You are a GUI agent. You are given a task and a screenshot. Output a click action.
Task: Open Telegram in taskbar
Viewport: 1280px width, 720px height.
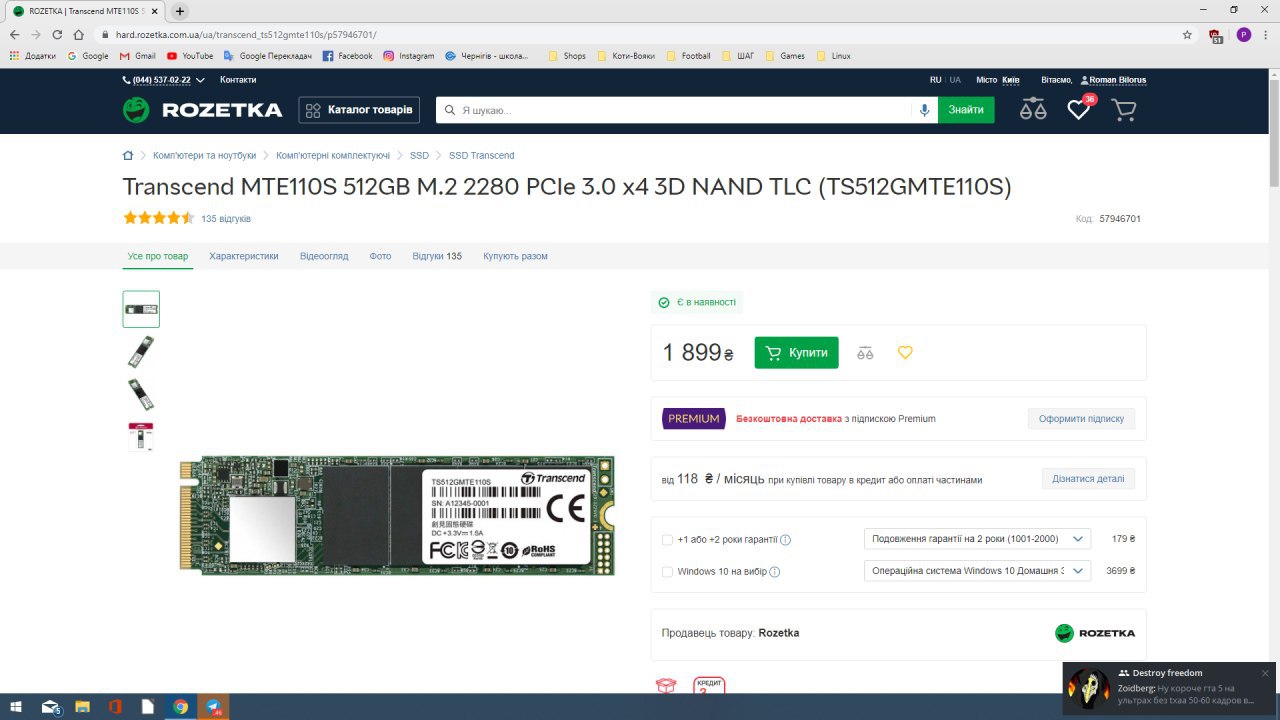(214, 706)
